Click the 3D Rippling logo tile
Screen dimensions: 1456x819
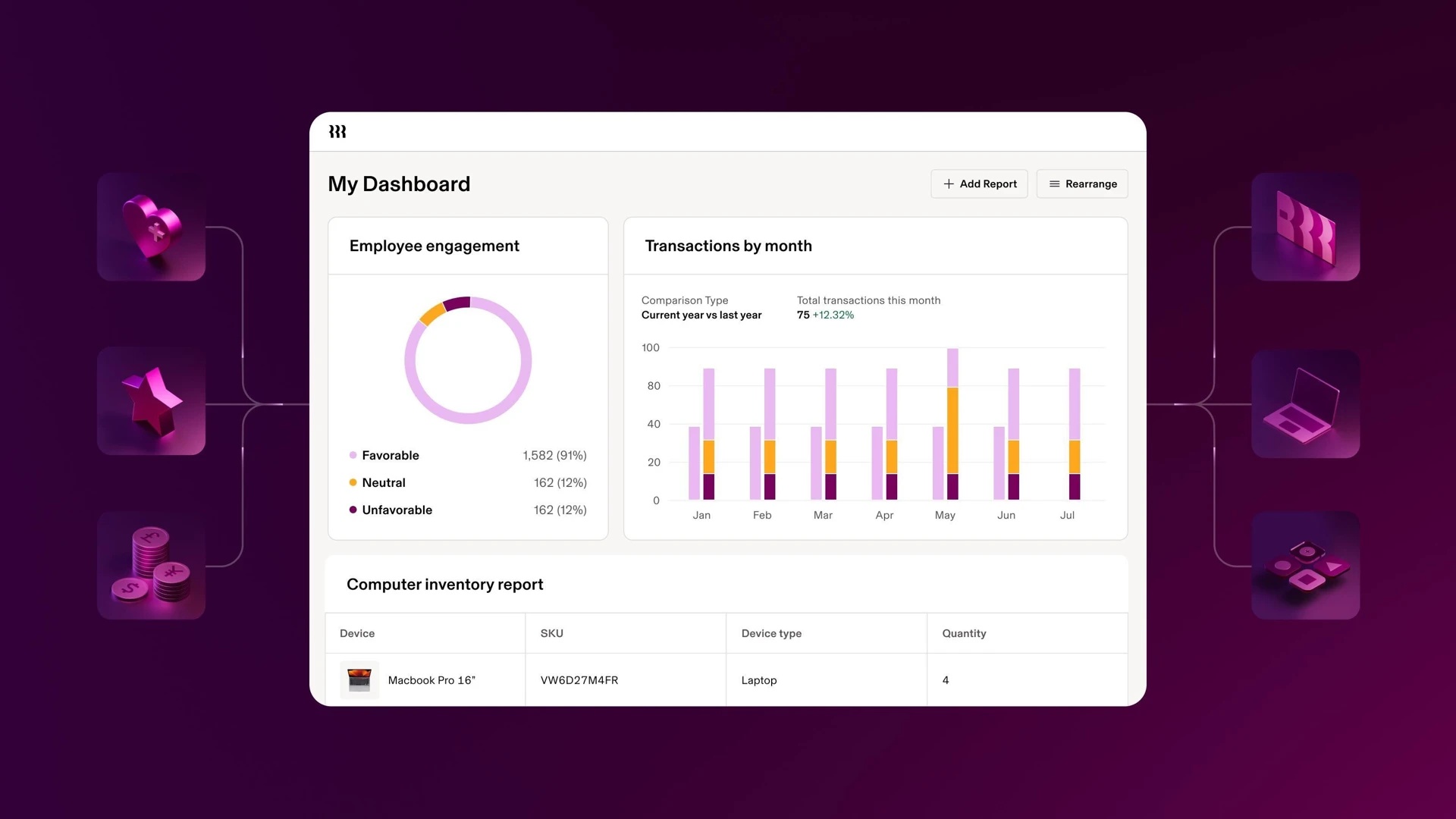pos(1305,227)
